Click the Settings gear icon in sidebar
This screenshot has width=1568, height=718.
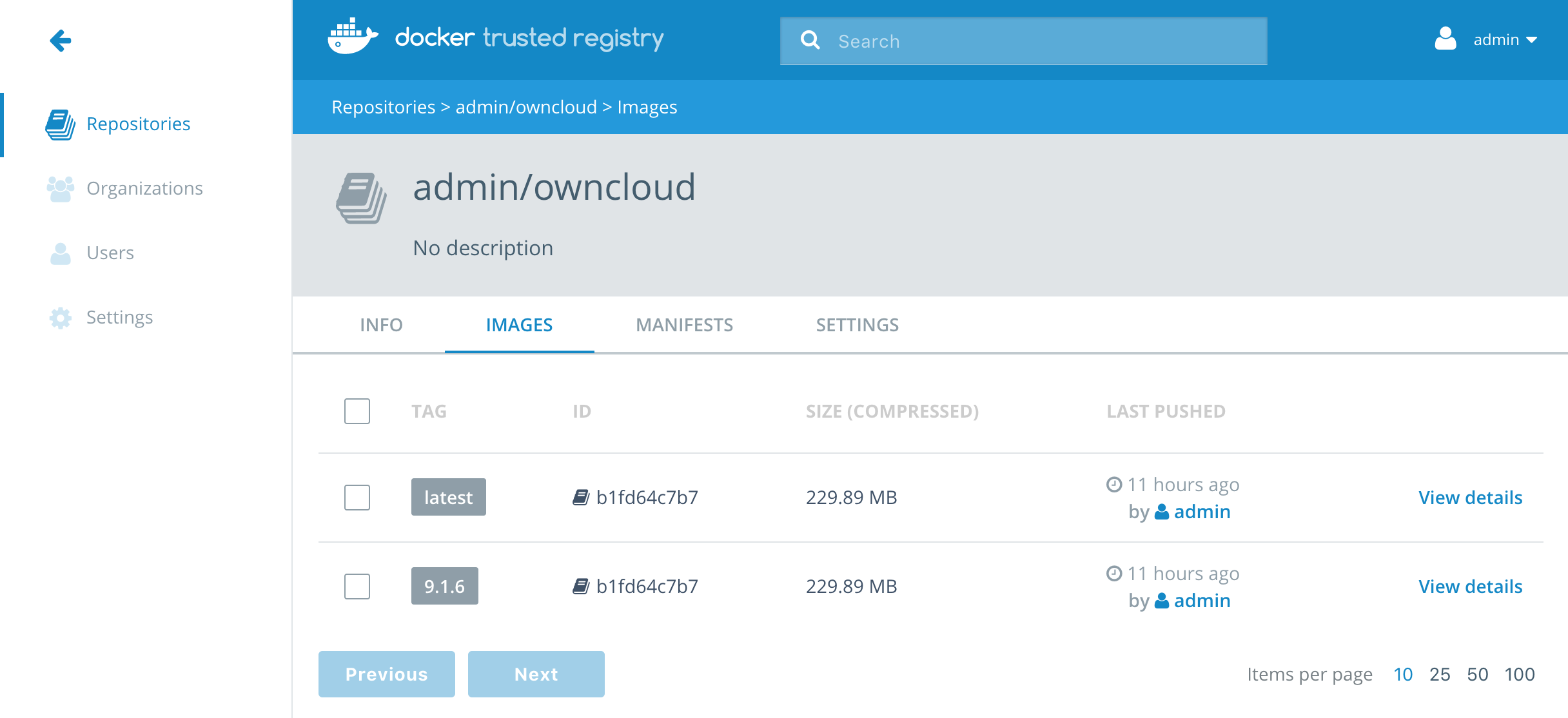coord(60,318)
